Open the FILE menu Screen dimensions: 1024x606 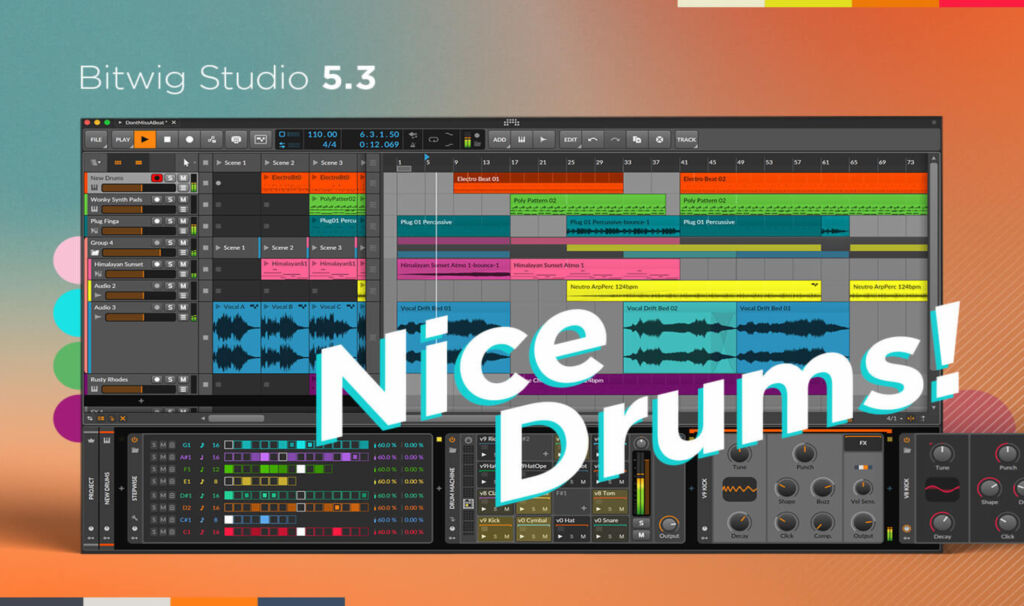[95, 140]
